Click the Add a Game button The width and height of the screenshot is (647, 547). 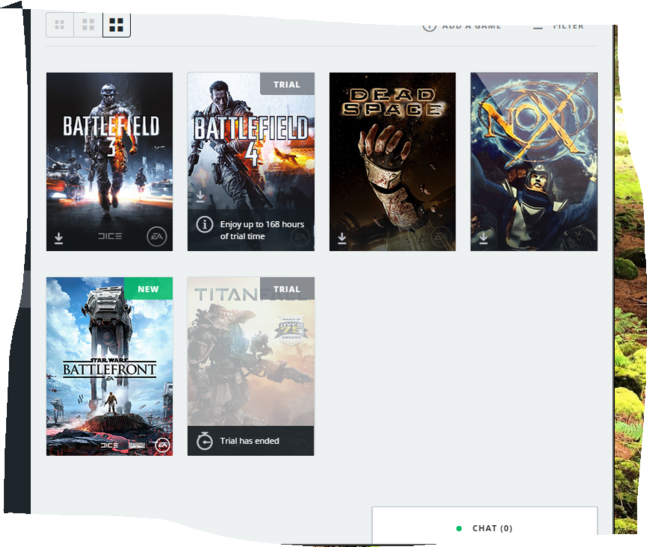click(x=462, y=26)
